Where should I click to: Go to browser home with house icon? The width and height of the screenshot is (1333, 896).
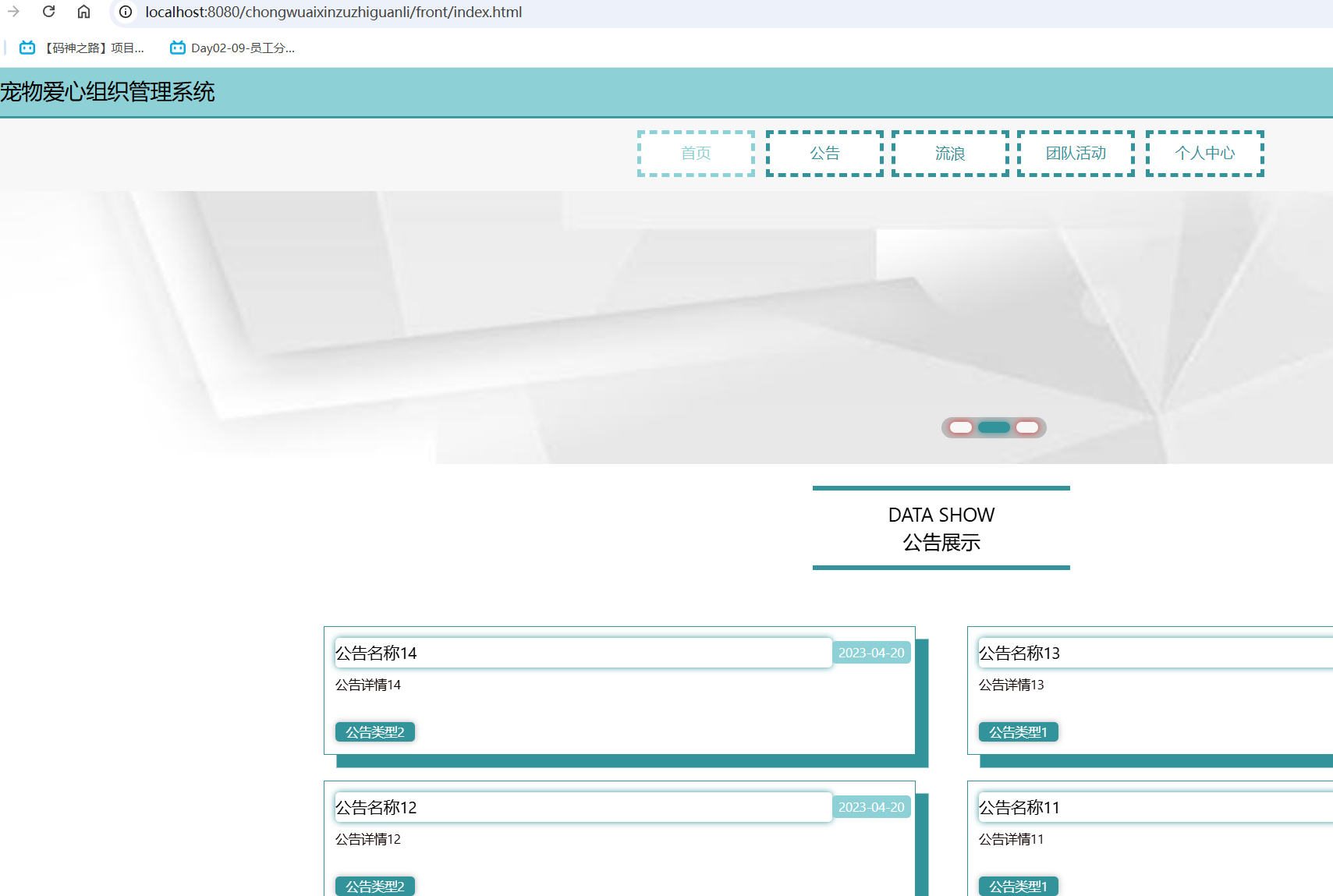coord(83,12)
